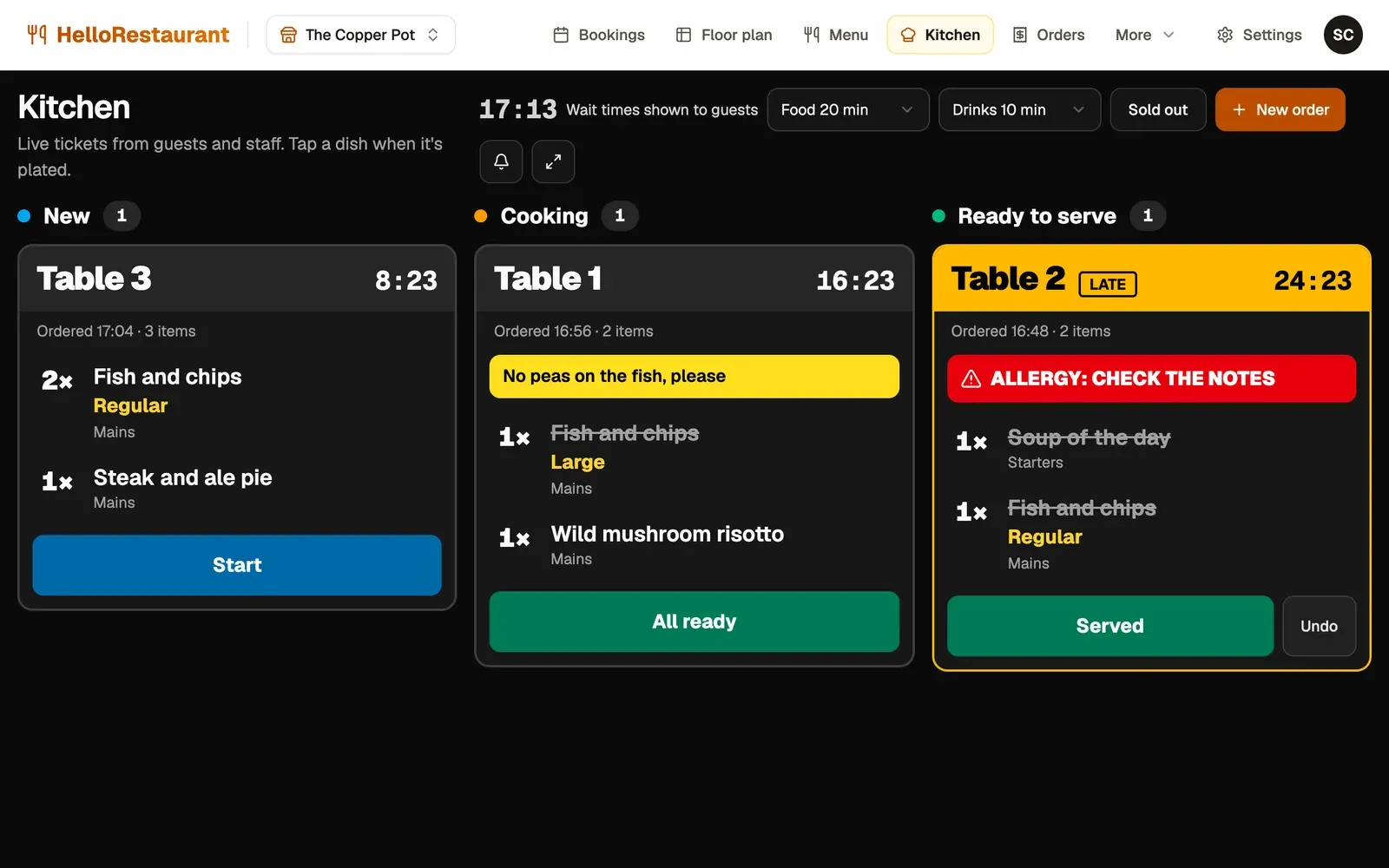The height and width of the screenshot is (868, 1389).
Task: Toggle the notification bell sound button
Action: (501, 161)
